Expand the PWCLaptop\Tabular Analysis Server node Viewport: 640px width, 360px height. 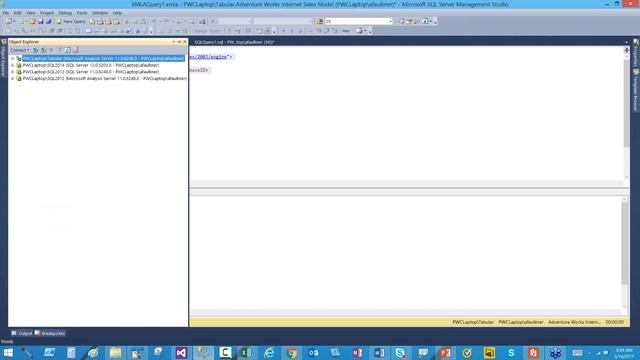[x=13, y=58]
